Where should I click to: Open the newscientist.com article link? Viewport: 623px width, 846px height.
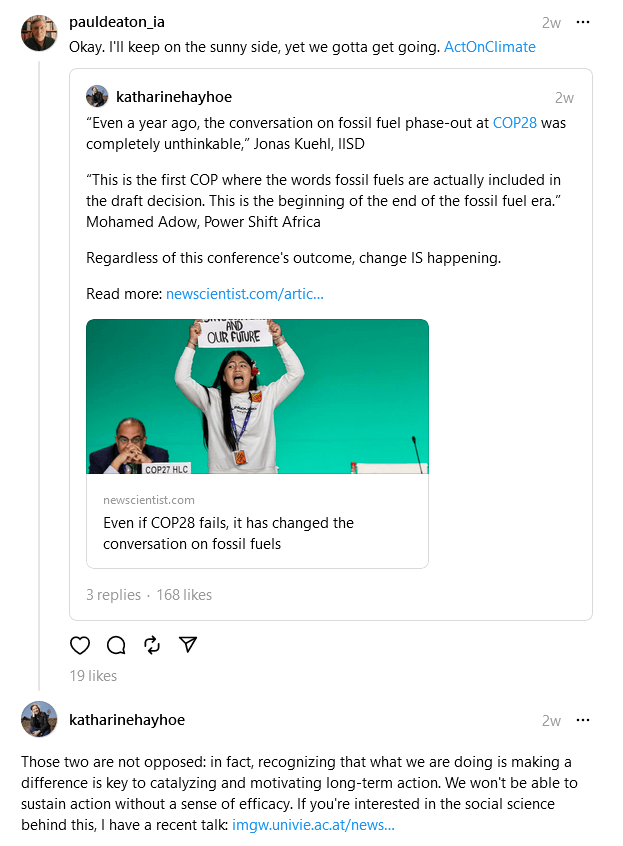[245, 294]
